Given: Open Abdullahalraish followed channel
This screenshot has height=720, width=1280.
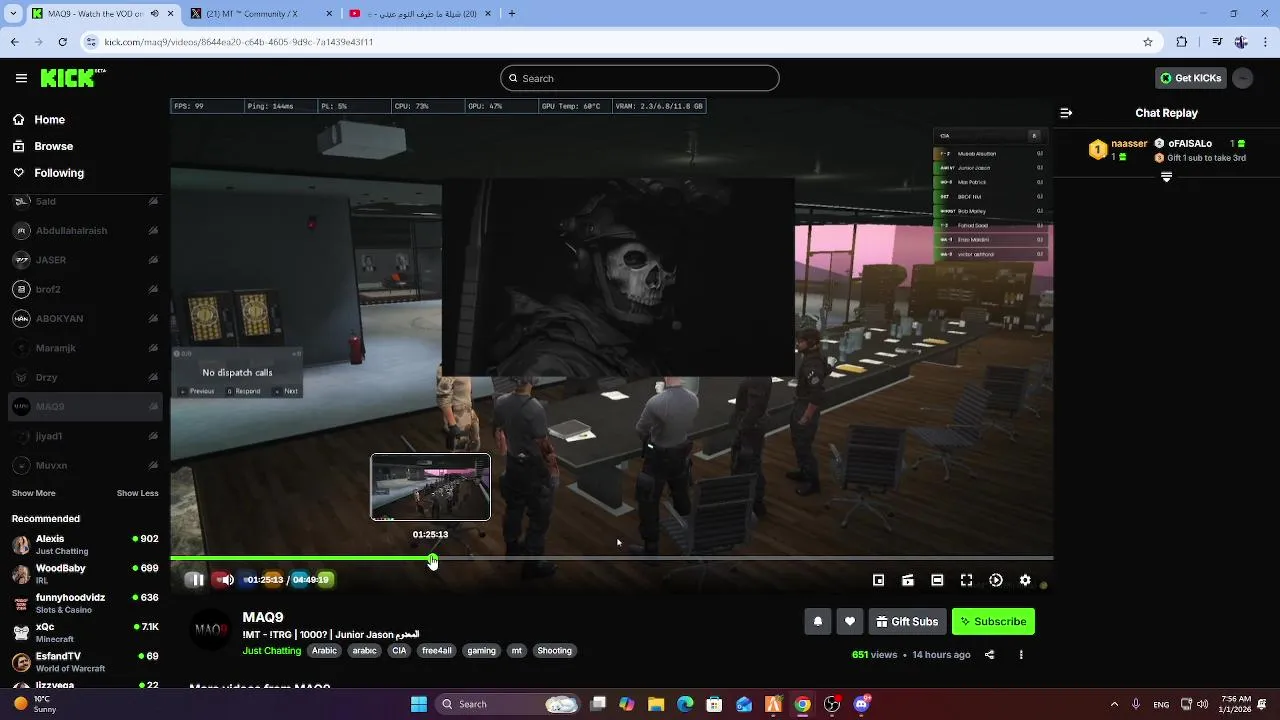Looking at the screenshot, I should click(x=85, y=231).
